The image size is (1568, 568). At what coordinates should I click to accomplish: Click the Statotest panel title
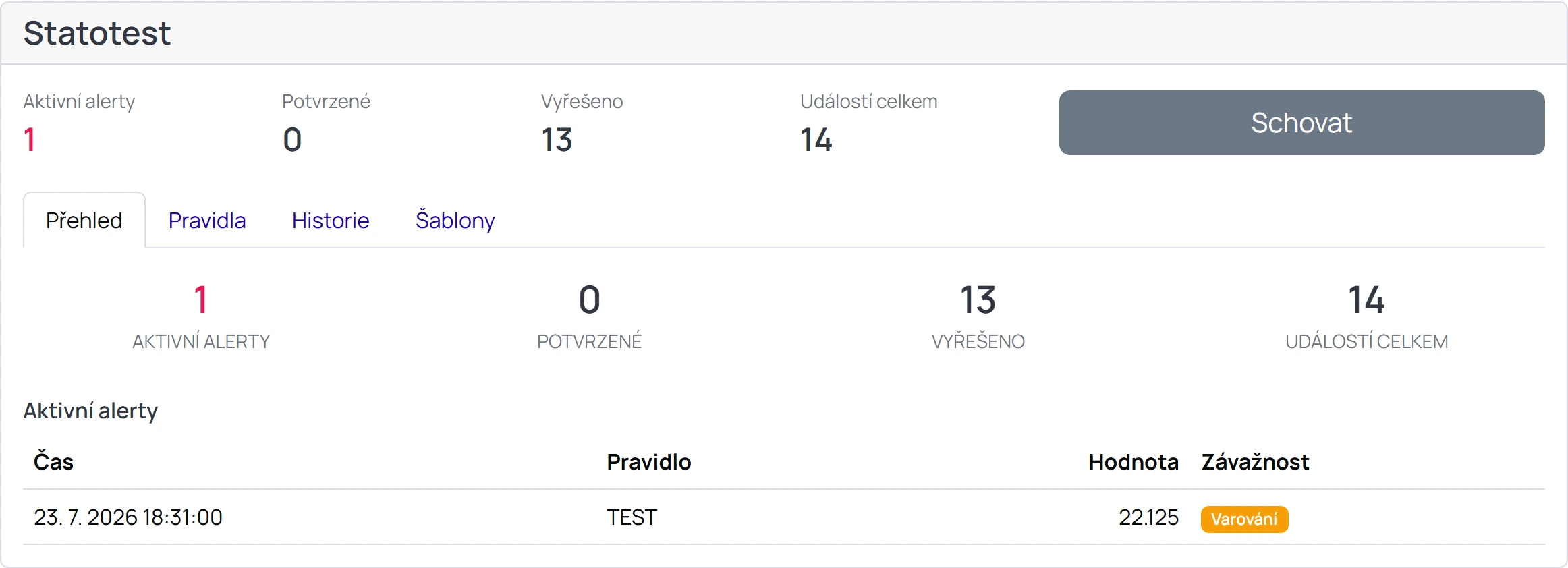click(97, 33)
